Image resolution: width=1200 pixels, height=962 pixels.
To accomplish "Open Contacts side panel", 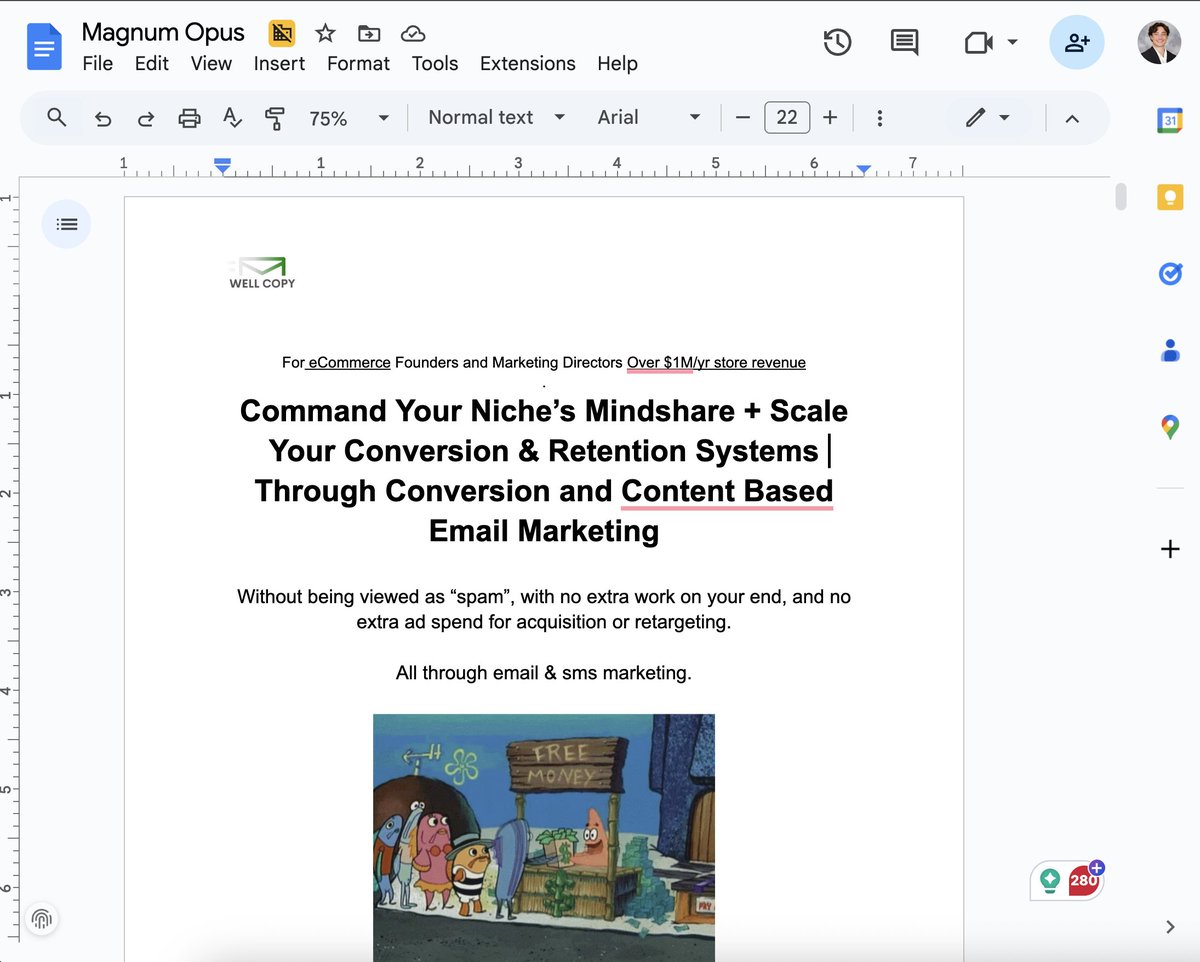I will coord(1170,351).
